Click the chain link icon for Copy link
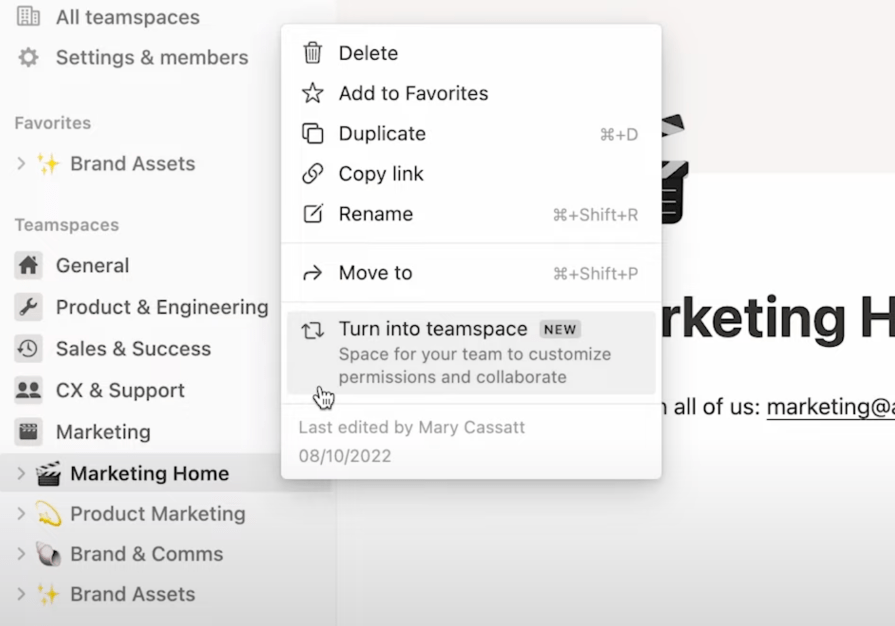Screen dimensions: 895x626 (x=313, y=173)
